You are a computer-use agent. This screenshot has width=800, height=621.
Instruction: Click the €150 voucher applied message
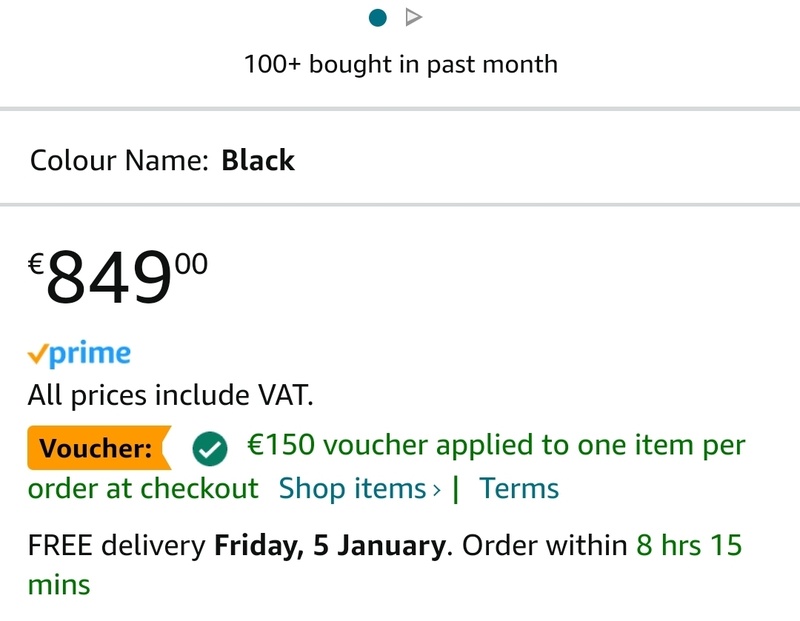[x=496, y=445]
